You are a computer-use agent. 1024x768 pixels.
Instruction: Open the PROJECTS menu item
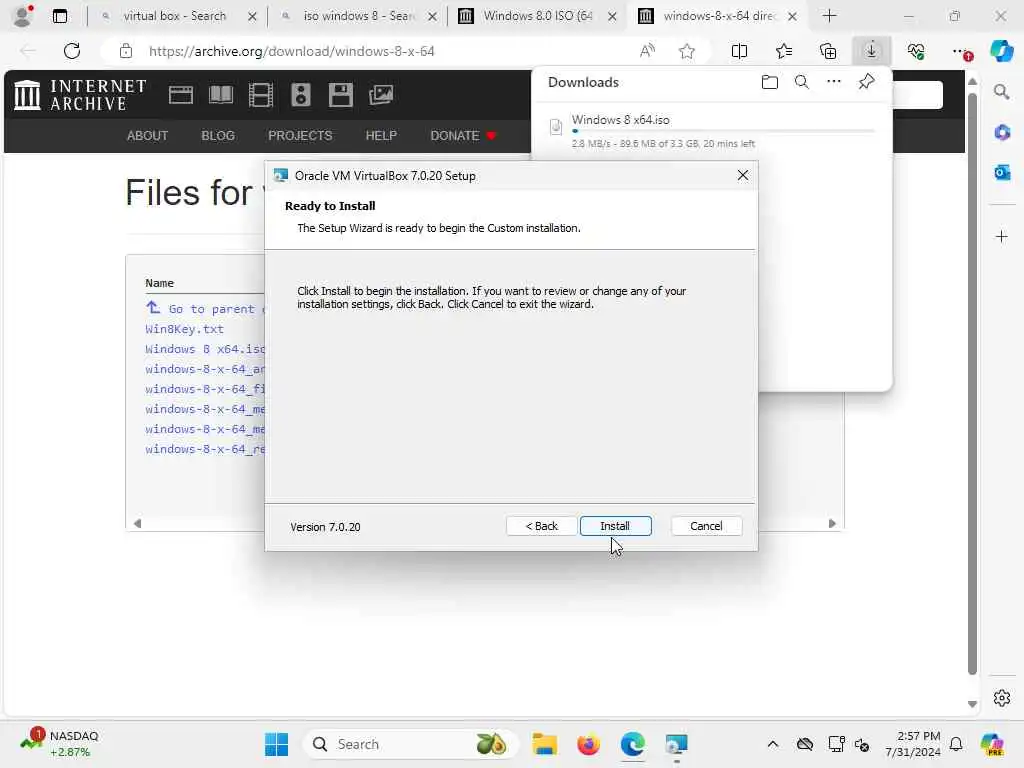[300, 136]
